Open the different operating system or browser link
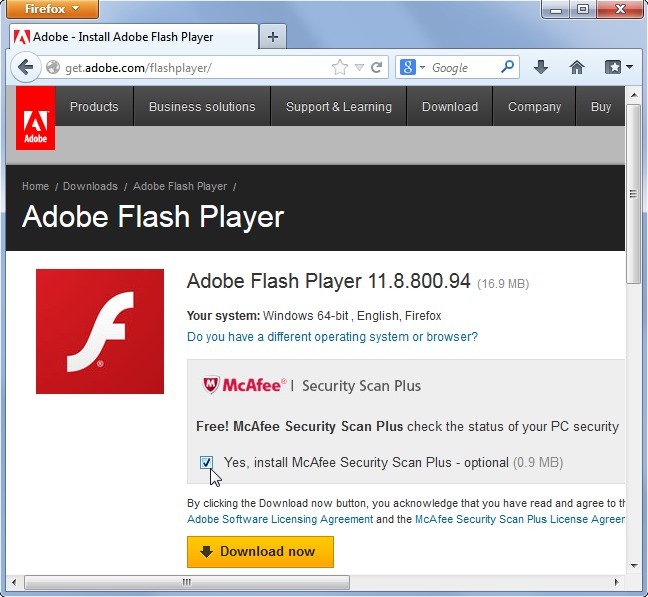648x597 pixels. [x=332, y=337]
